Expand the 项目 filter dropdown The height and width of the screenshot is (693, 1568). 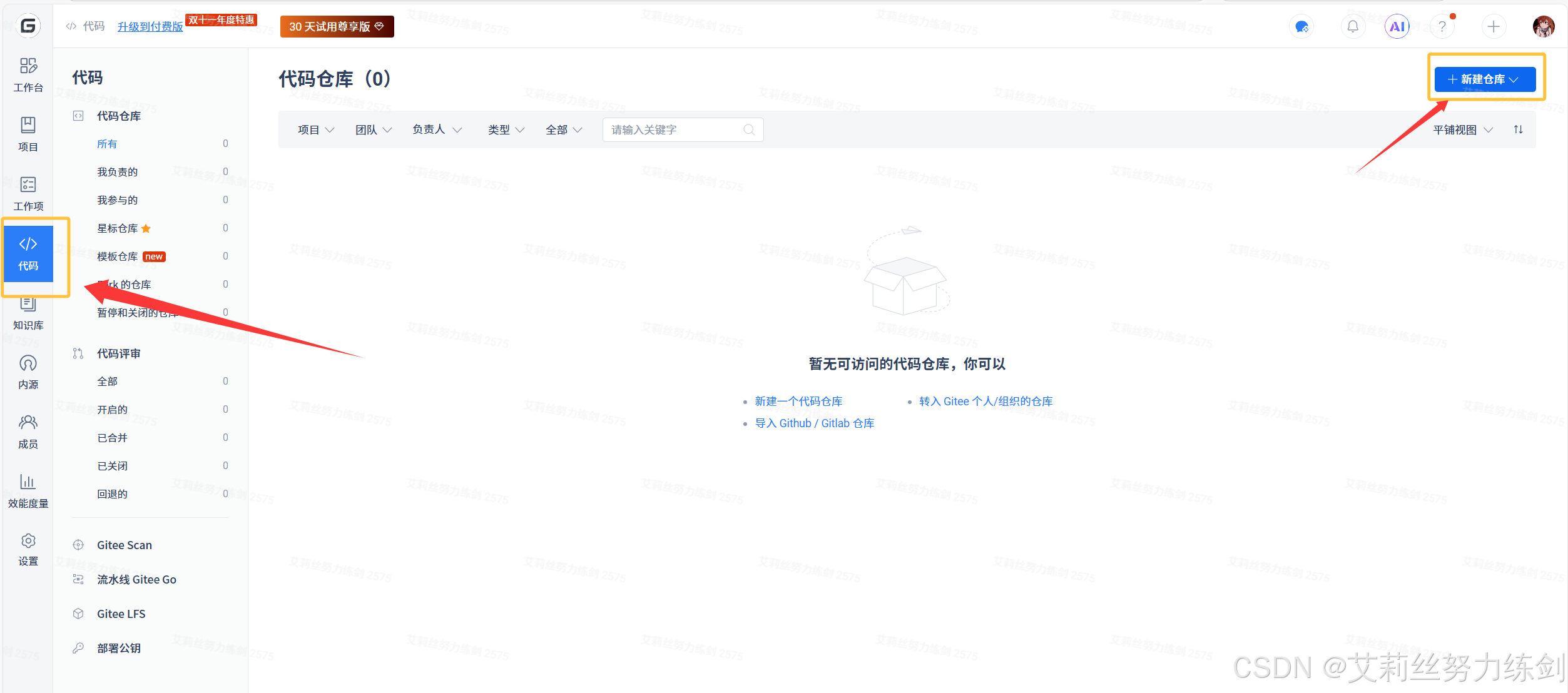click(316, 129)
